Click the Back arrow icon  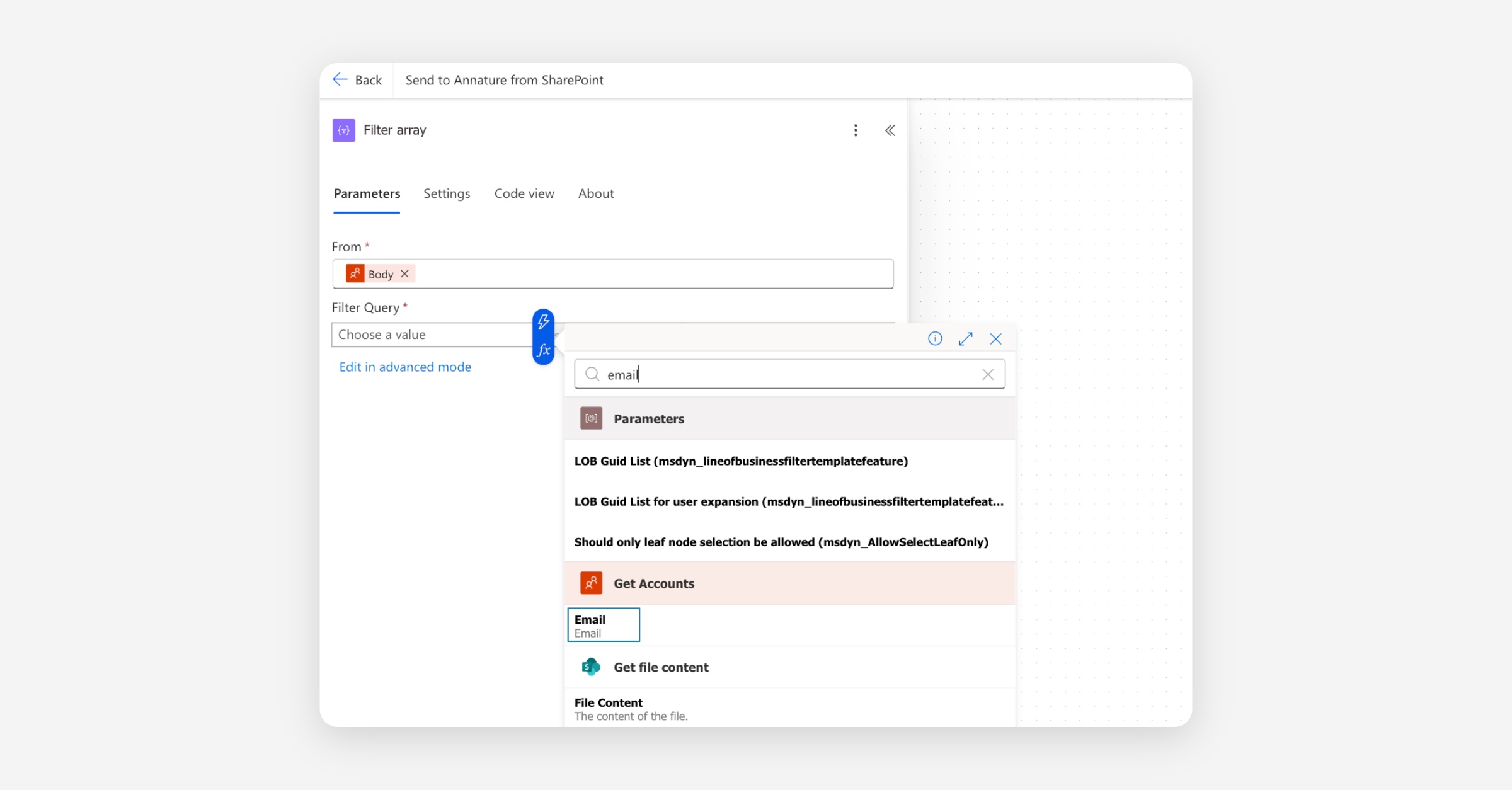click(340, 79)
